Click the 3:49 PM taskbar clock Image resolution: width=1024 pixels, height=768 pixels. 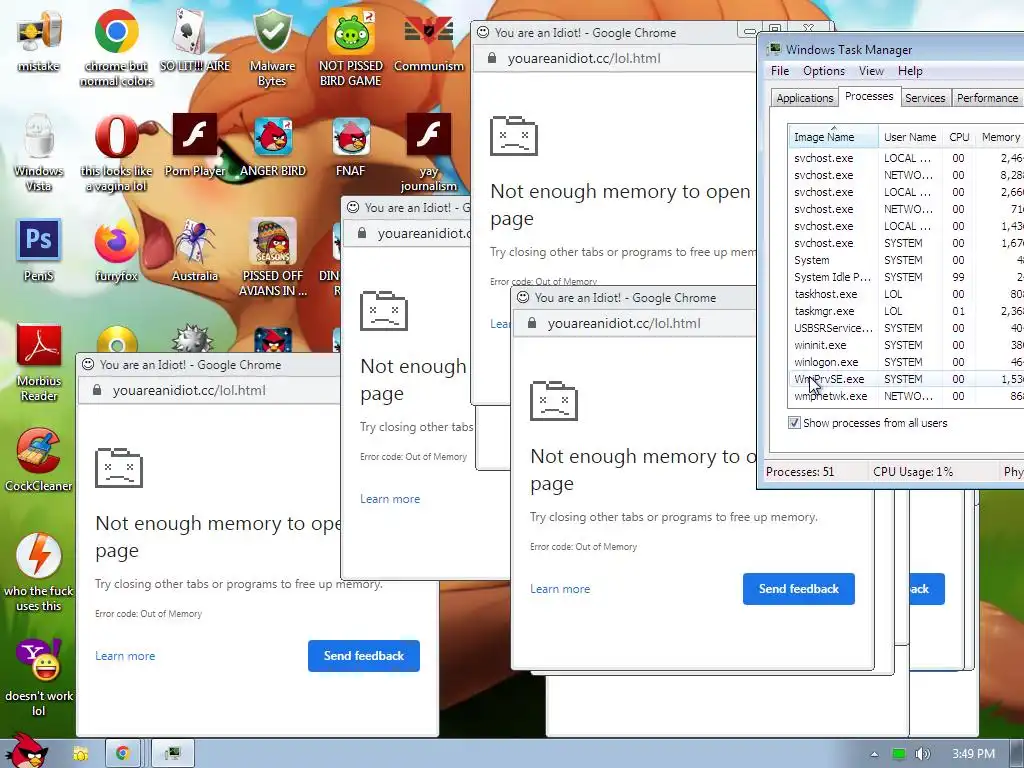pyautogui.click(x=973, y=754)
